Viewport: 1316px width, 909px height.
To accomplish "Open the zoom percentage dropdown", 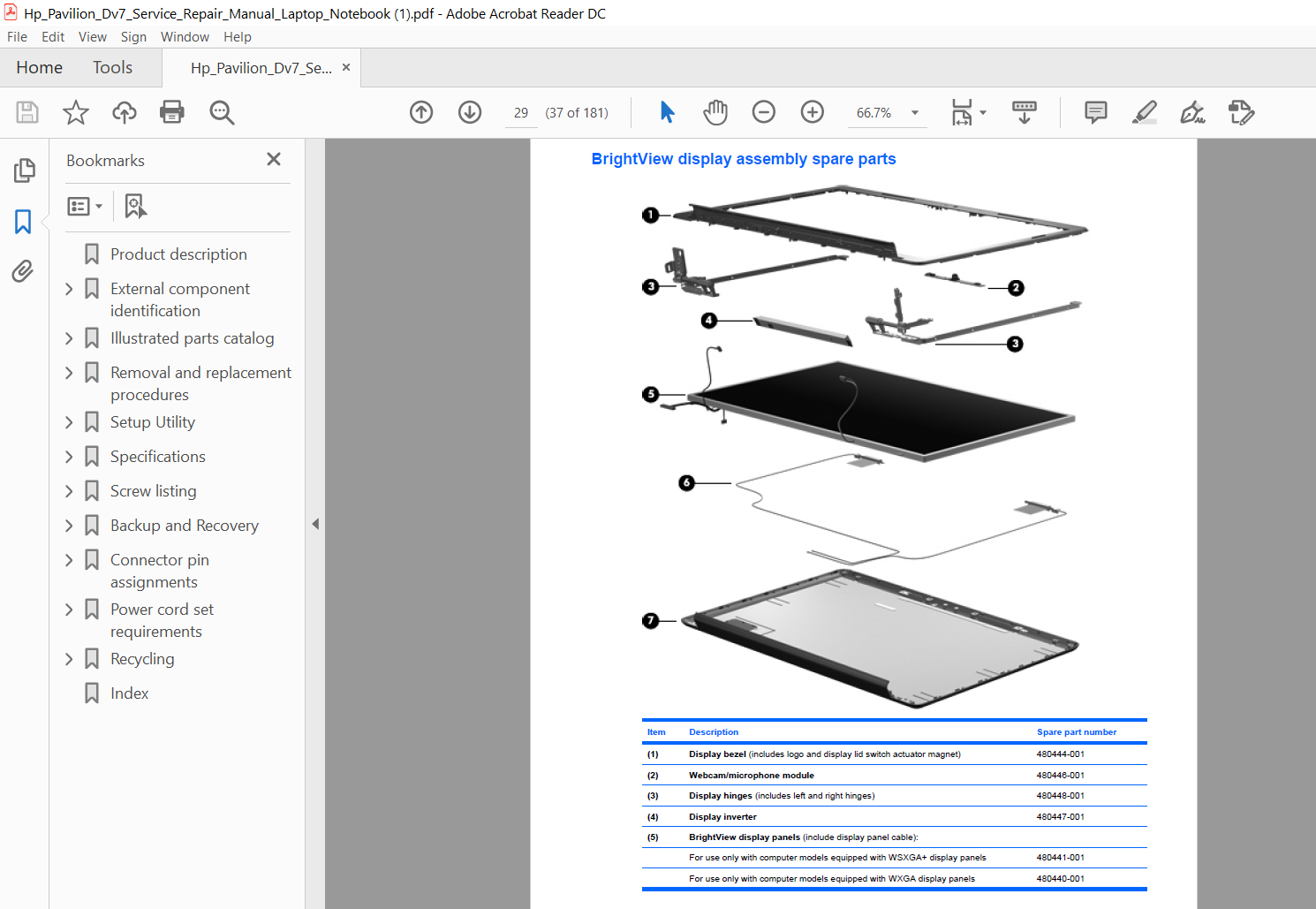I will pos(915,112).
